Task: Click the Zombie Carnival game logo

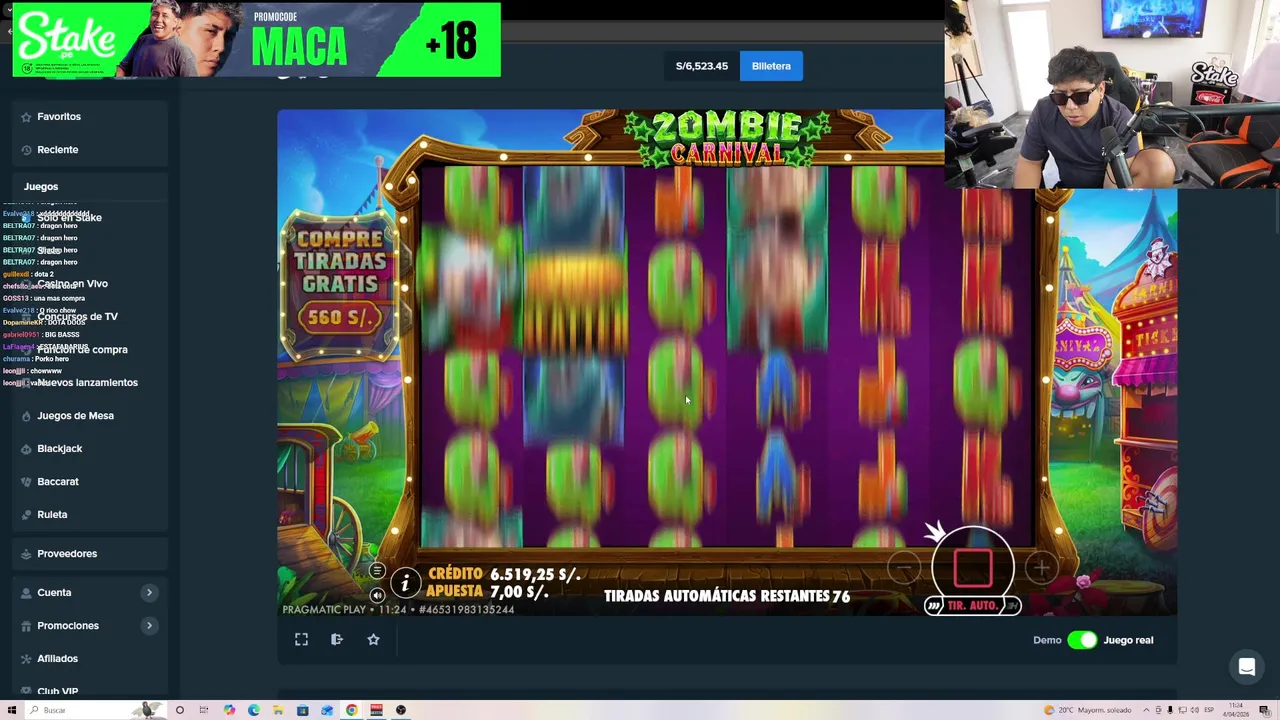Action: click(727, 137)
